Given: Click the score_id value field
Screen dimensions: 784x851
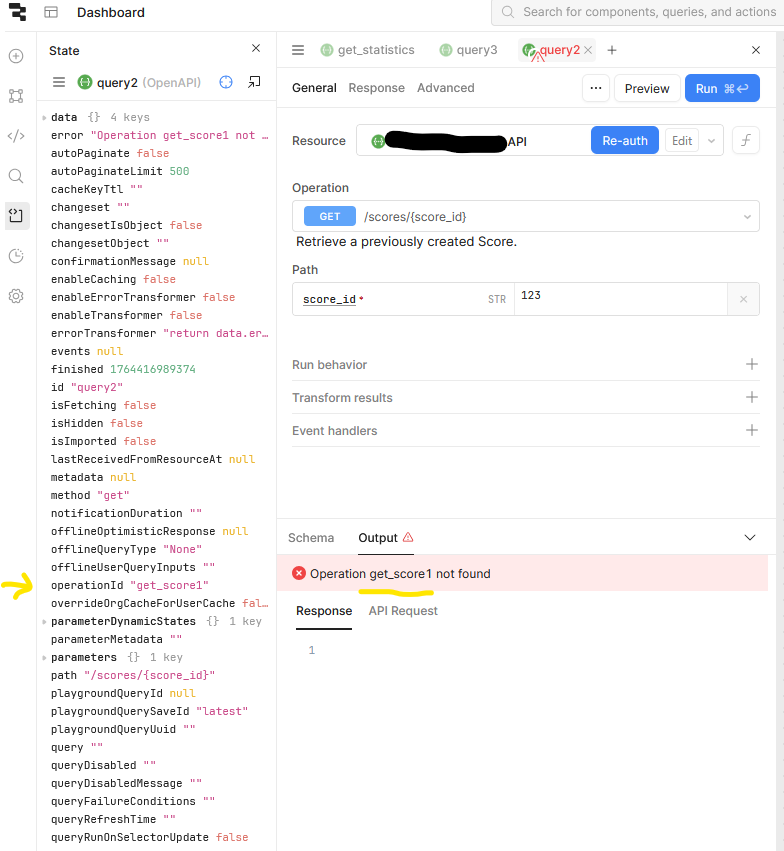Looking at the screenshot, I should (x=620, y=298).
